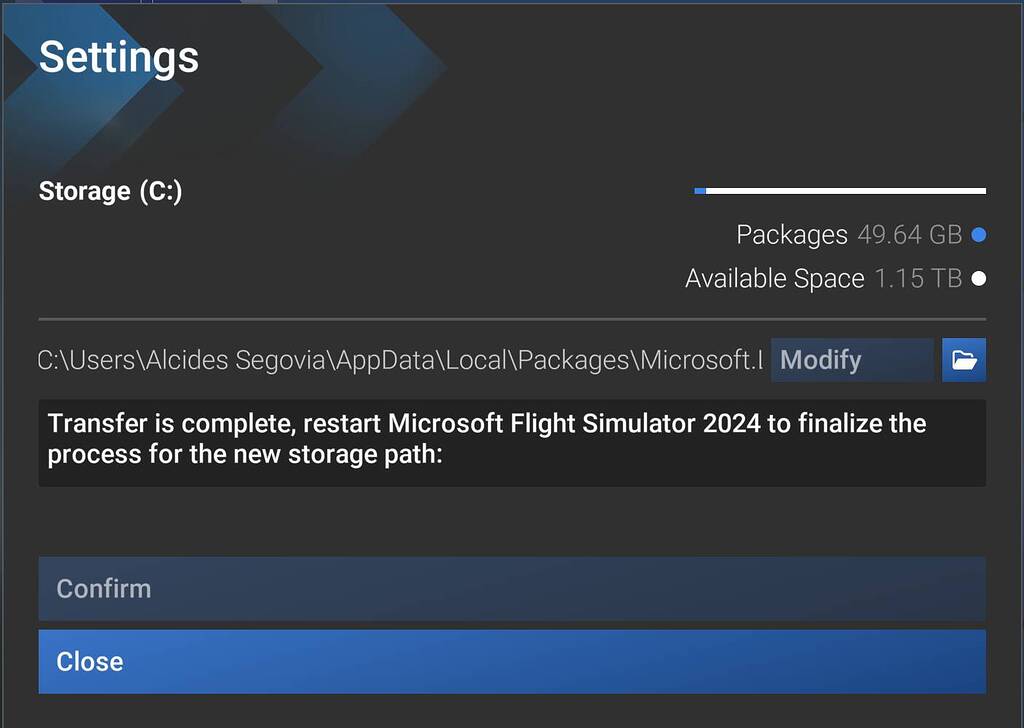
Task: Click the Storage (C:) section label
Action: (x=110, y=191)
